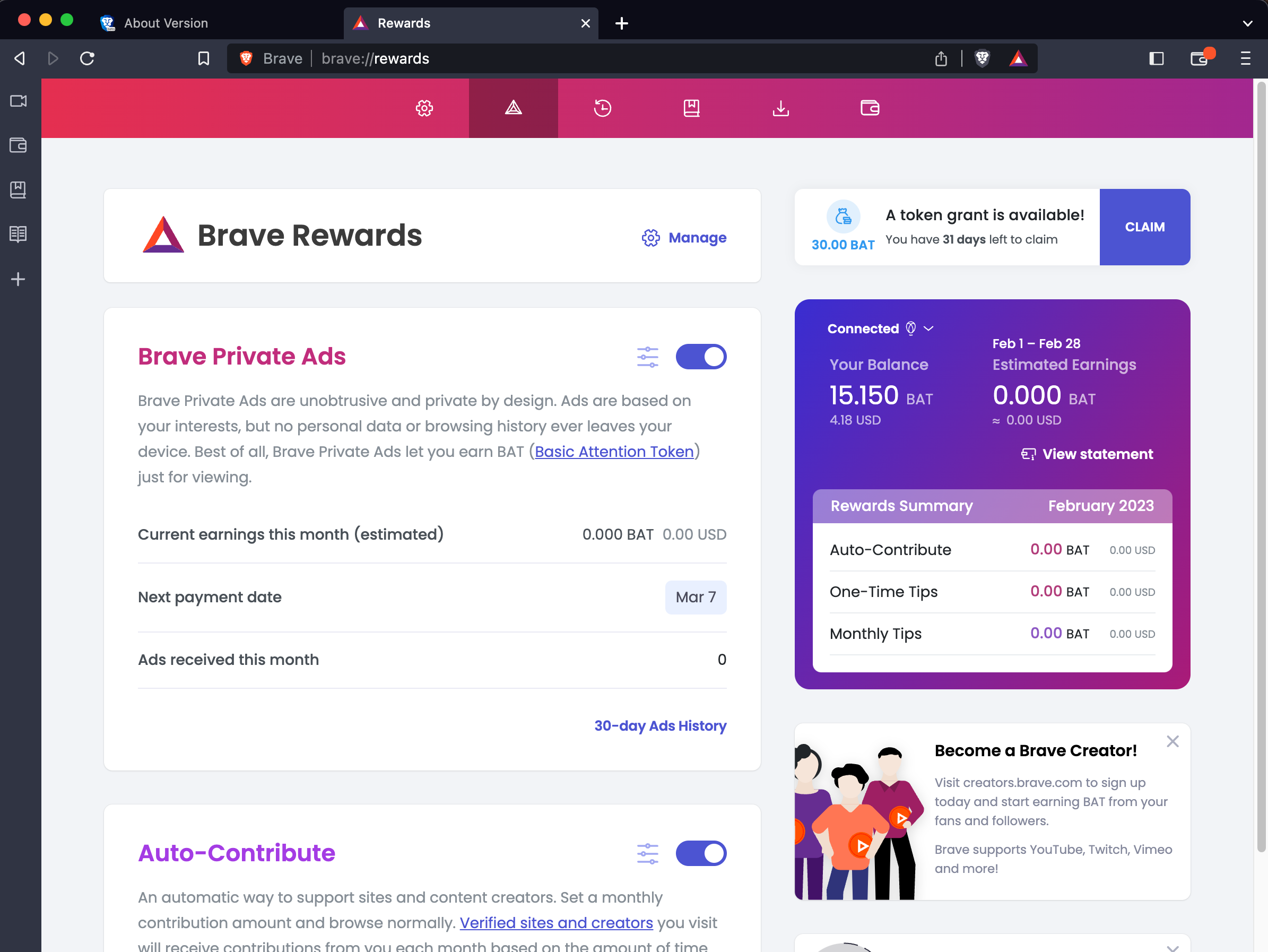Screen dimensions: 1268x952
Task: Switch to the About Version tab
Action: coord(166,23)
